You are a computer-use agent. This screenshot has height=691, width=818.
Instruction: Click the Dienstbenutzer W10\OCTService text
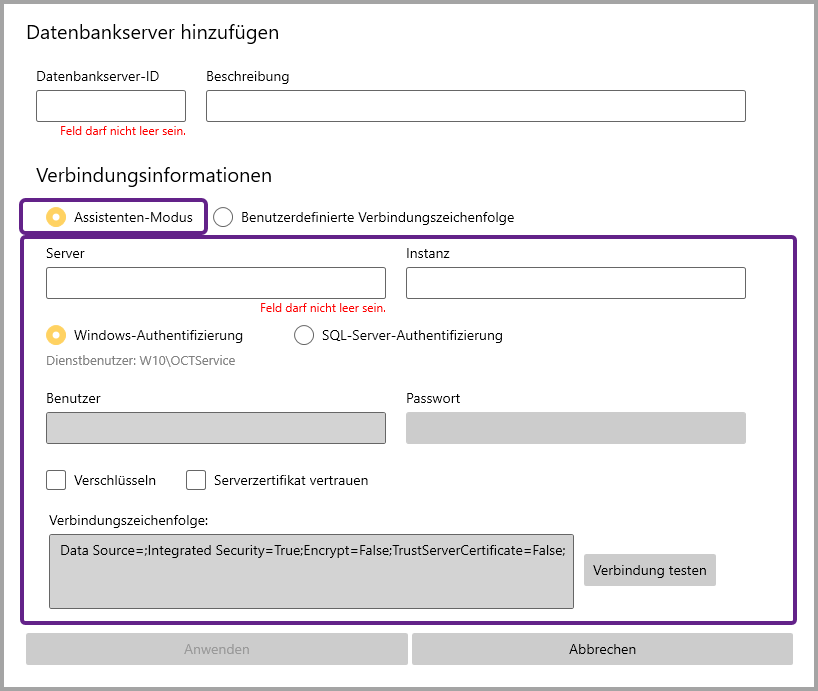141,360
